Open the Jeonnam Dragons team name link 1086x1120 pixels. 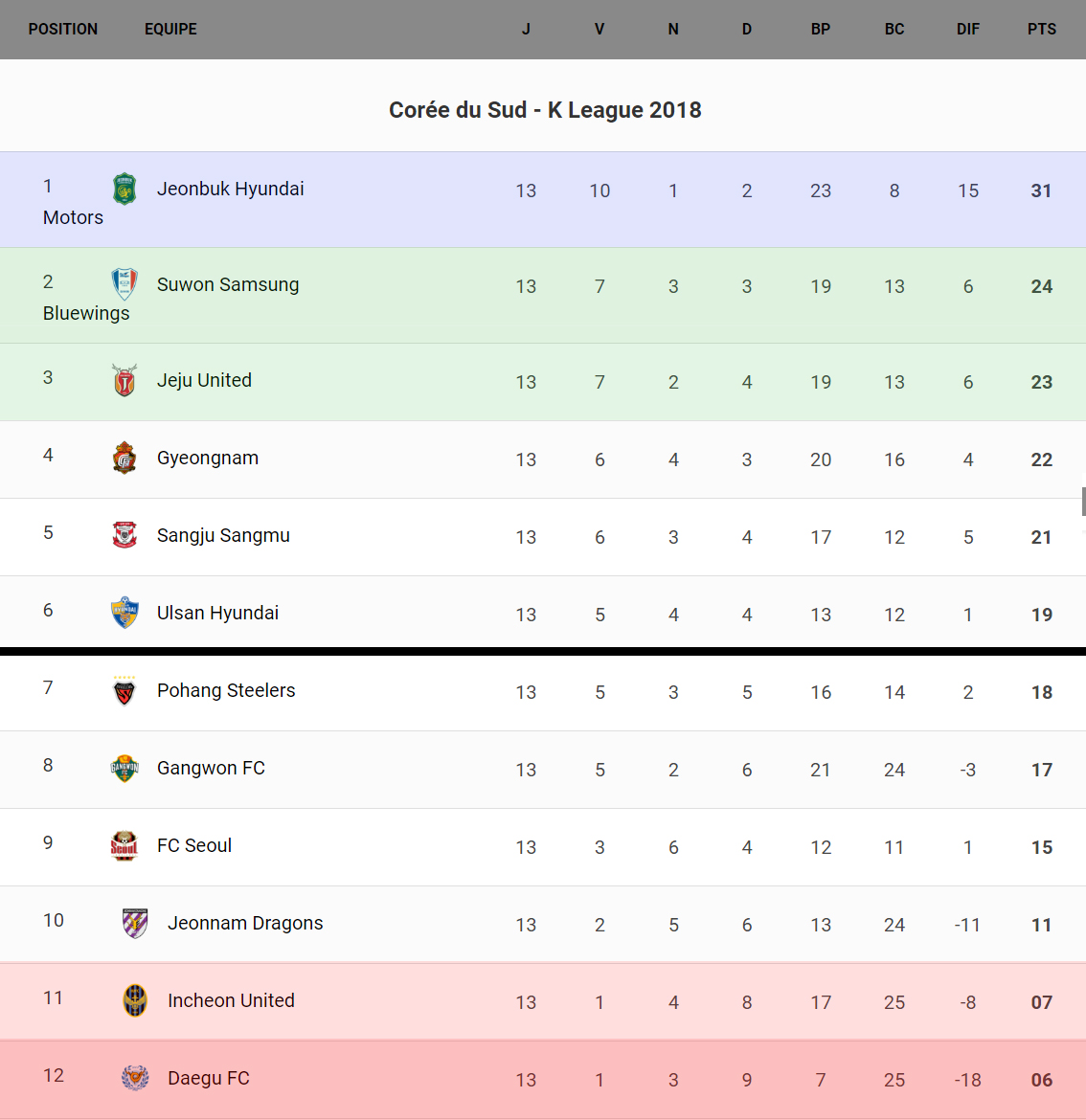tap(245, 923)
